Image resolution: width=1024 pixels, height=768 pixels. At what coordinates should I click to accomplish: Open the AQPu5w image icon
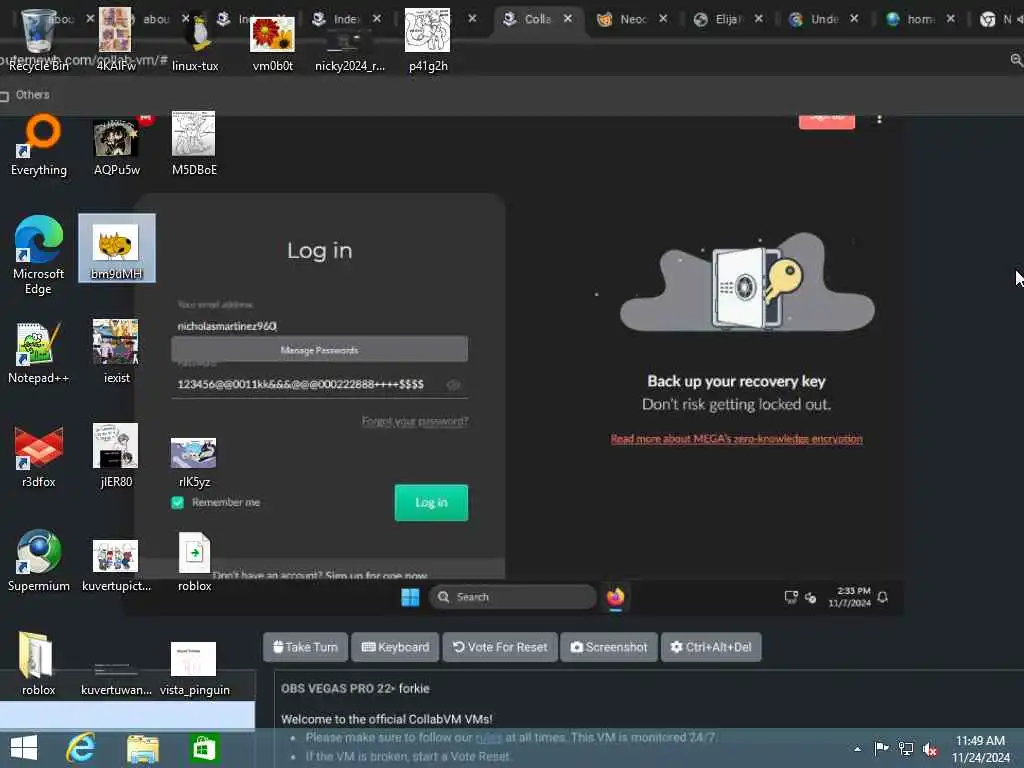click(x=116, y=146)
